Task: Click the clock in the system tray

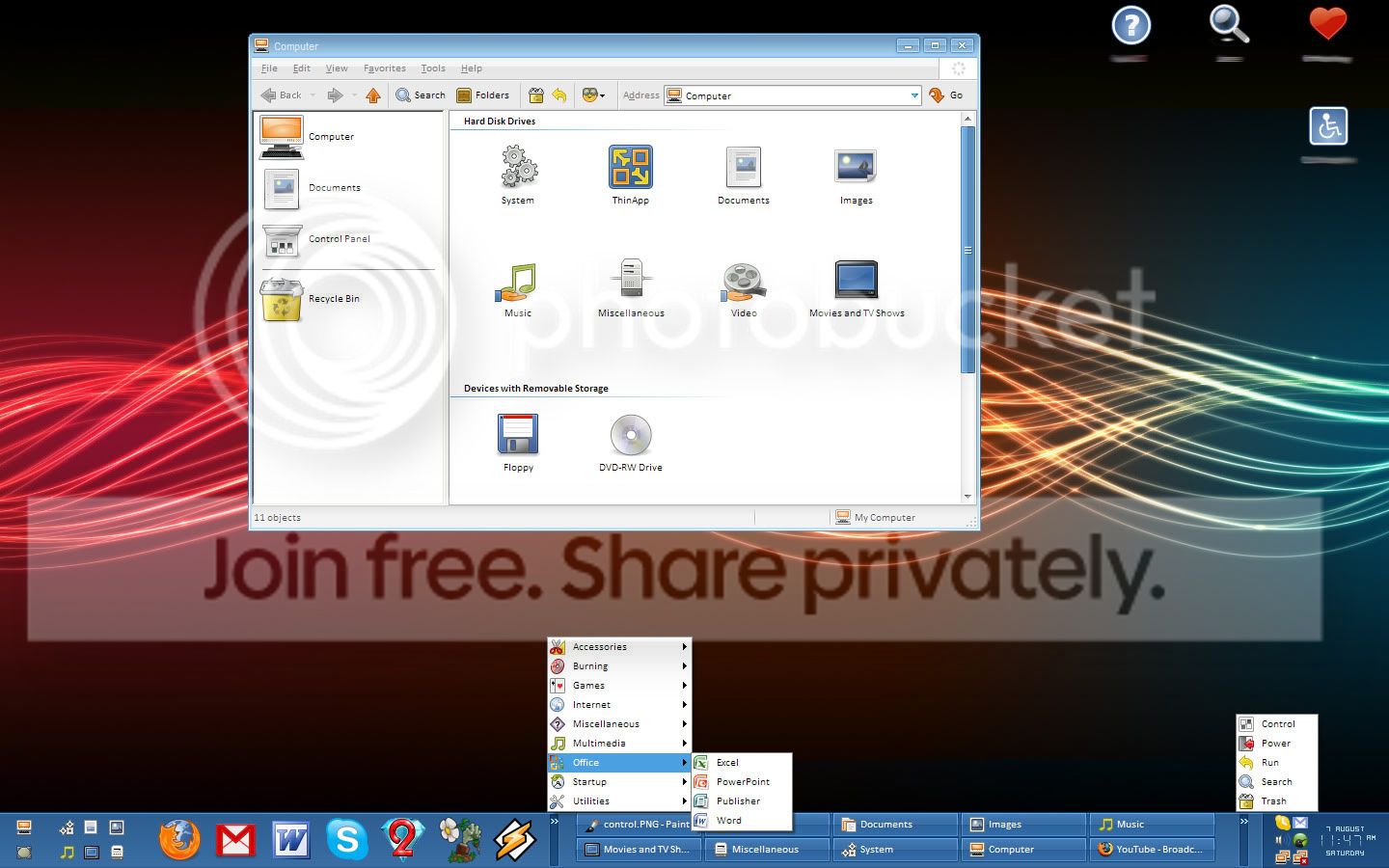Action: [x=1348, y=840]
